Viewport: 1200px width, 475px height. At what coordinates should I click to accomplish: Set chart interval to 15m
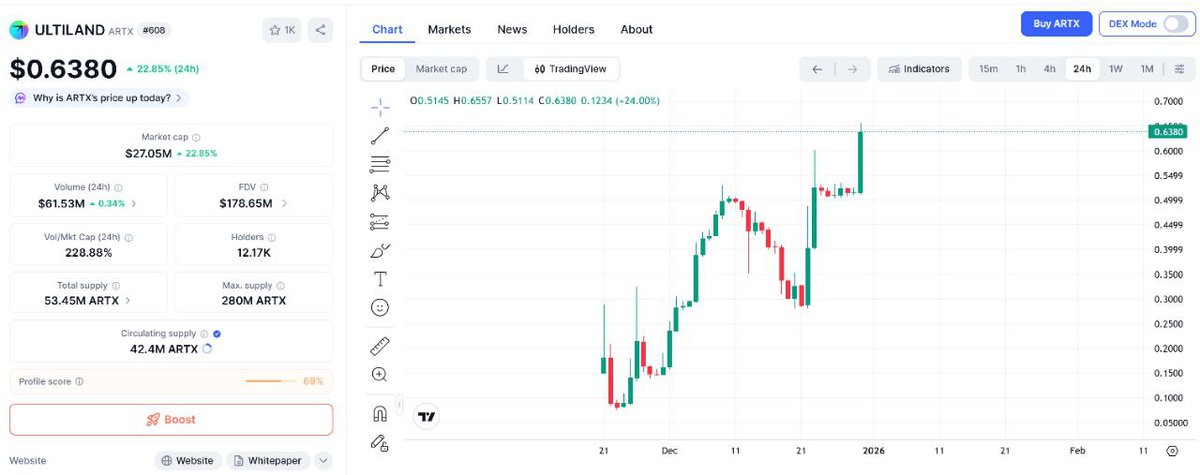[988, 69]
